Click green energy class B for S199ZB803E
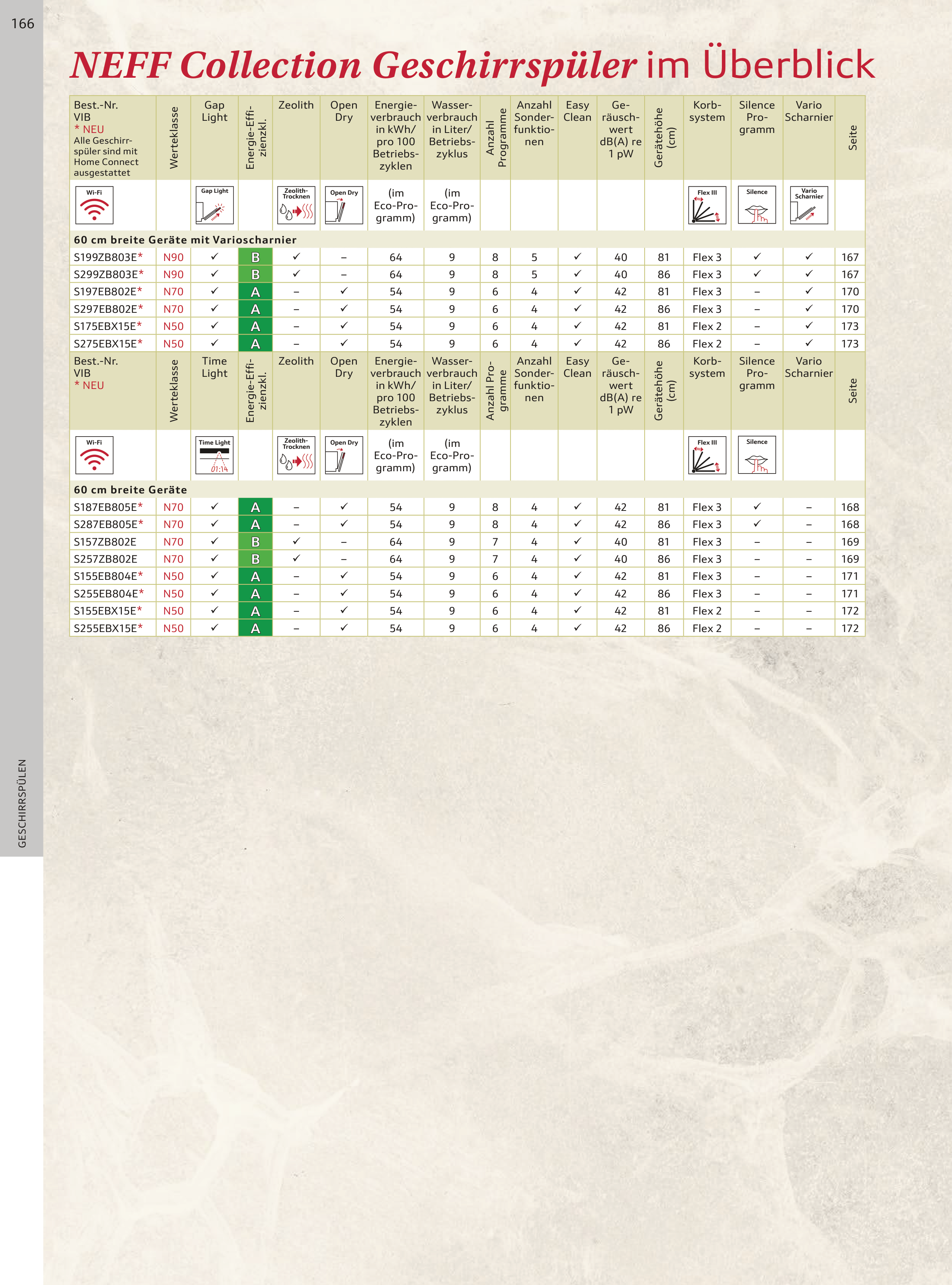The width and height of the screenshot is (952, 1285). coord(255,257)
